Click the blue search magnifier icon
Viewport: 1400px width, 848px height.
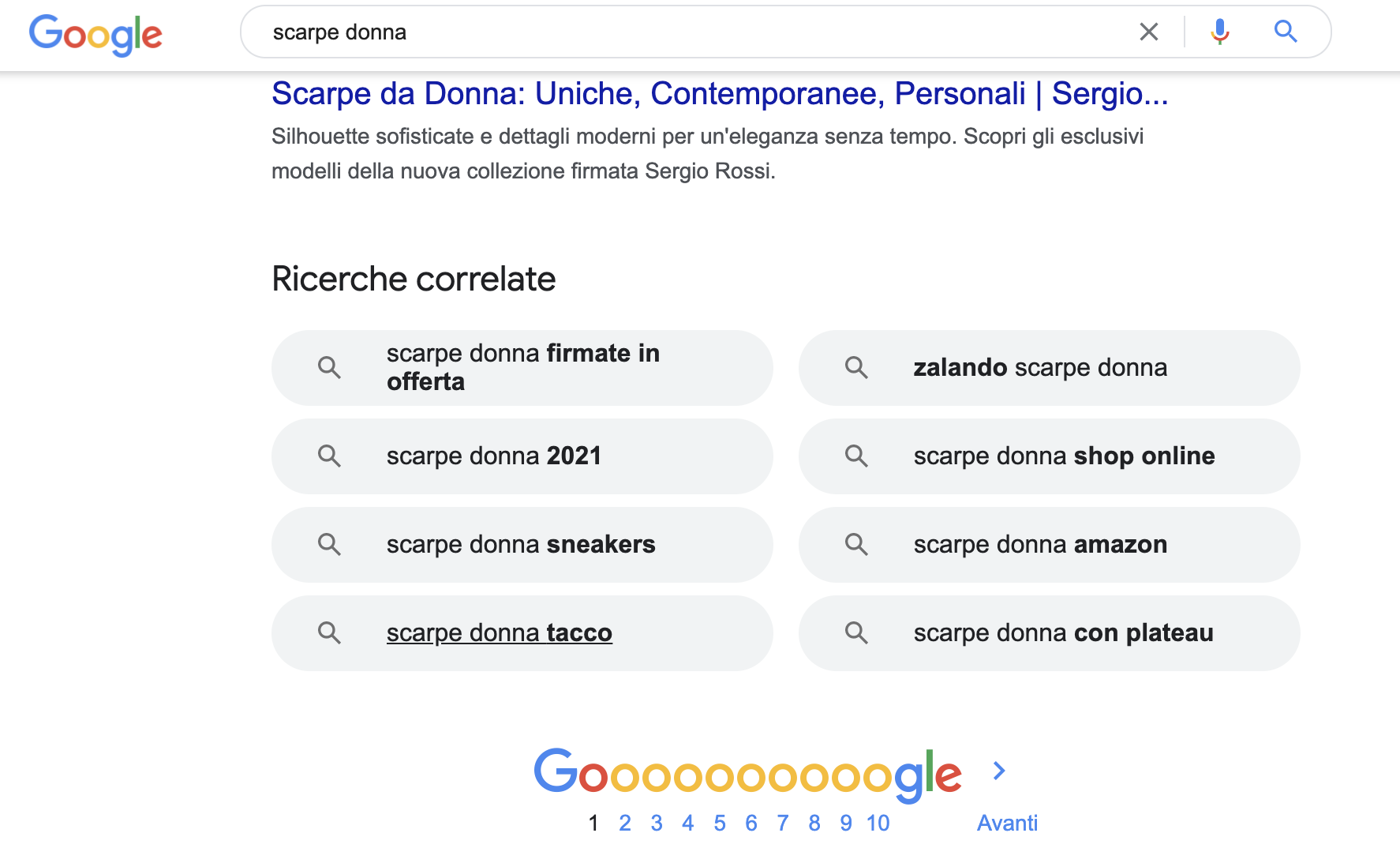click(1286, 32)
